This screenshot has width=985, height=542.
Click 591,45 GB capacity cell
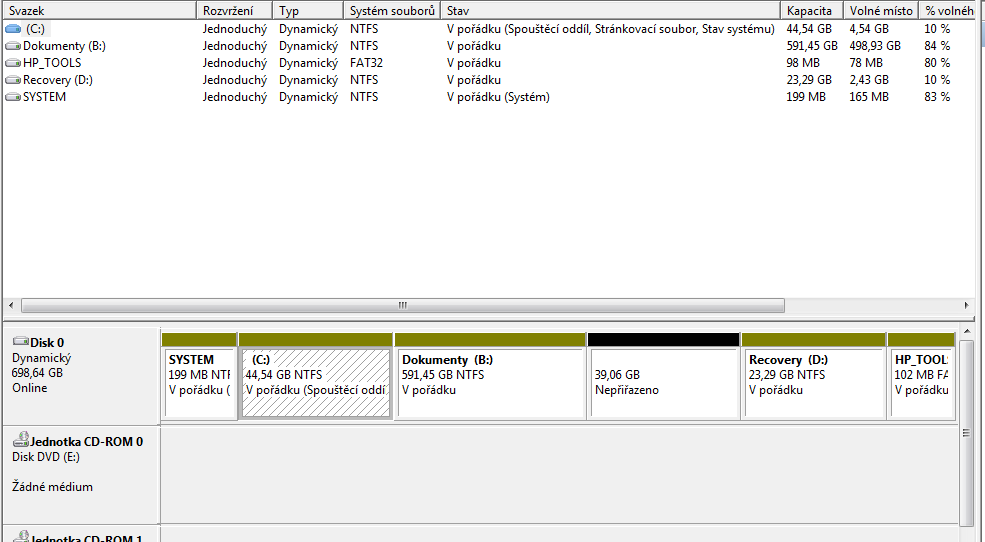pos(812,46)
